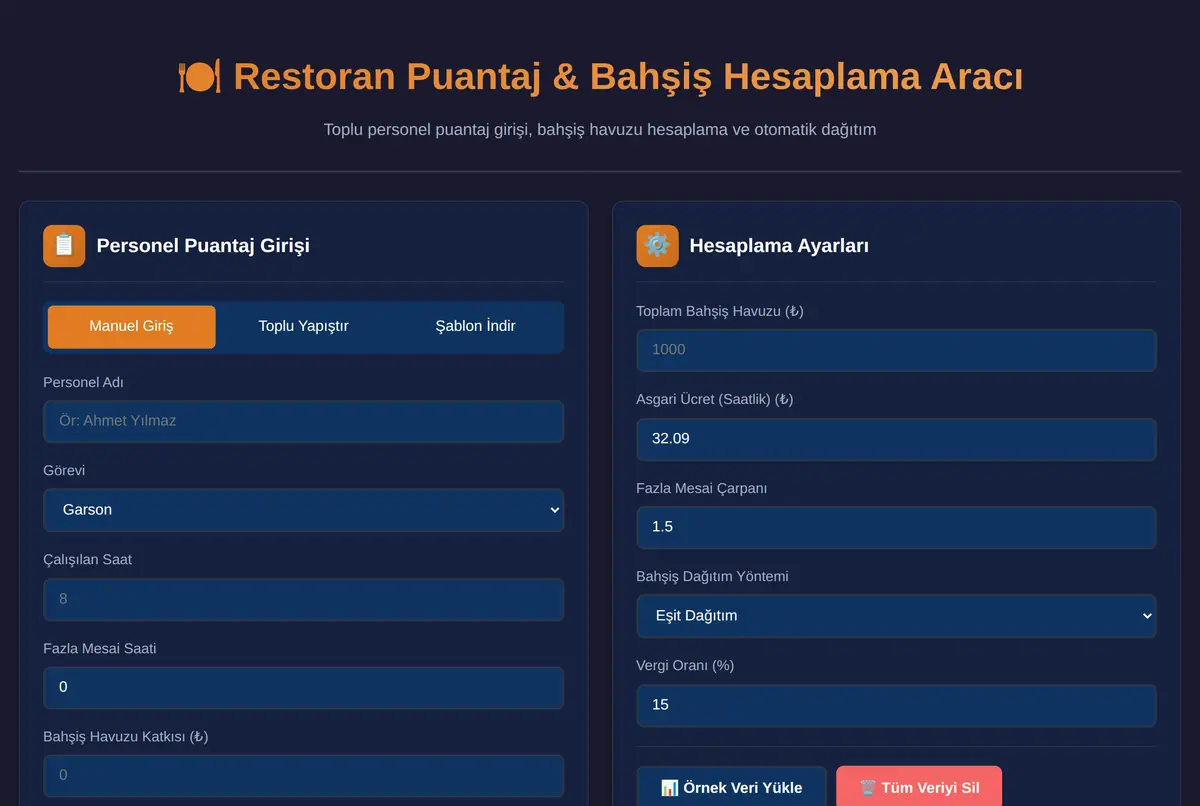1200x806 pixels.
Task: Click the Vergi Oranı (%) field
Action: coord(896,705)
